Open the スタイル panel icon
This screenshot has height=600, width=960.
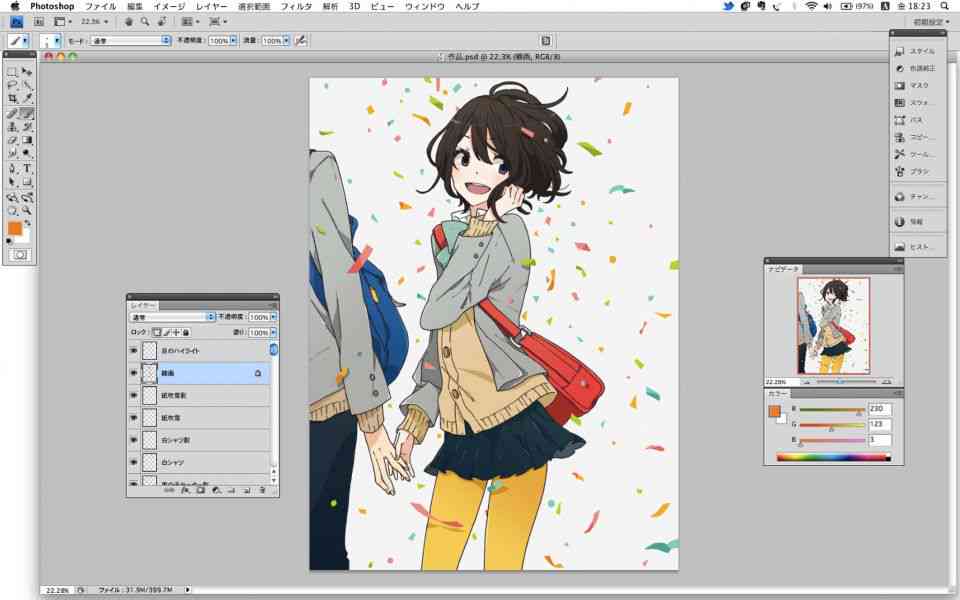[917, 51]
